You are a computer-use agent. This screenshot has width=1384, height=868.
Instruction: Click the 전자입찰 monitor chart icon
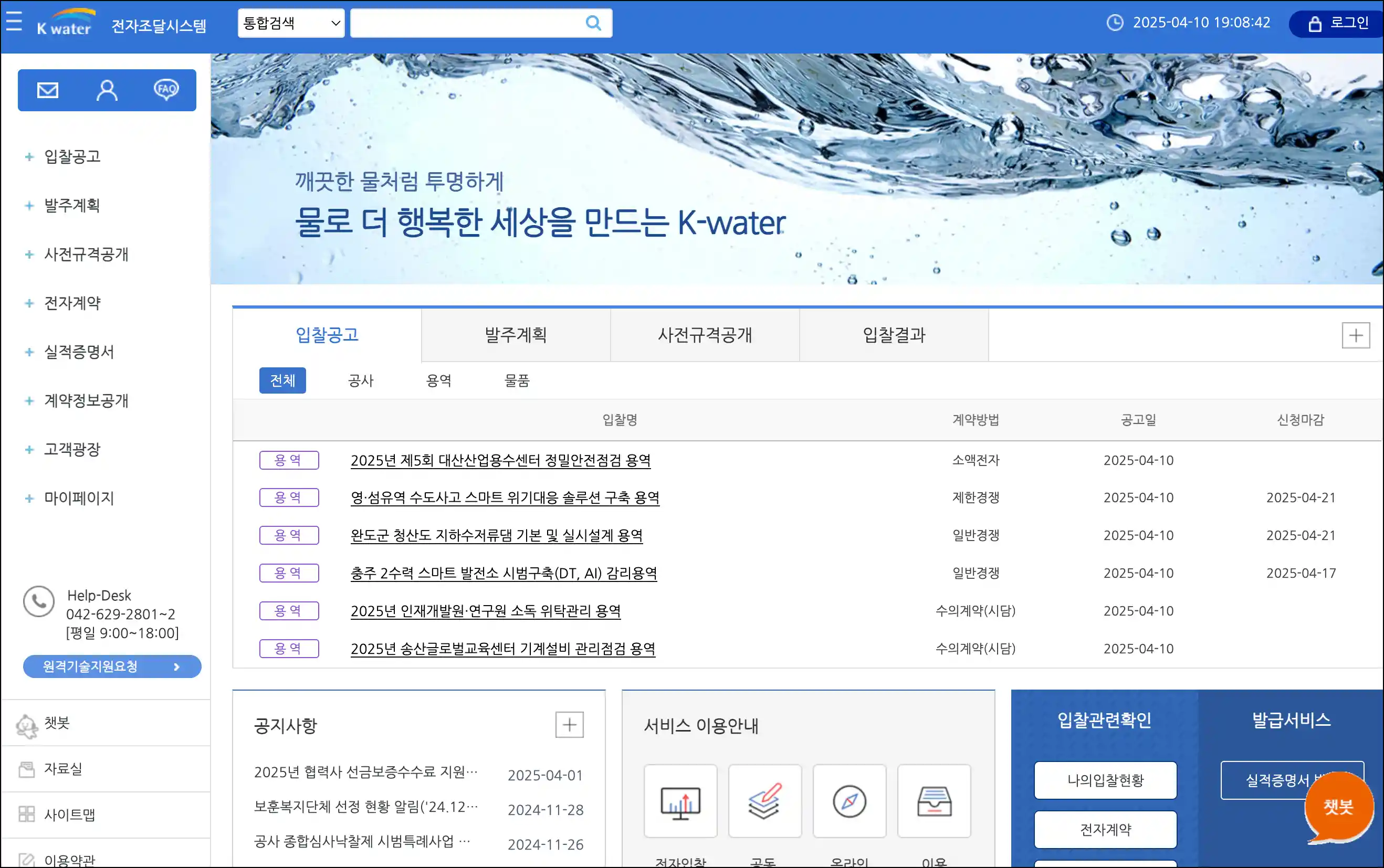click(x=680, y=801)
